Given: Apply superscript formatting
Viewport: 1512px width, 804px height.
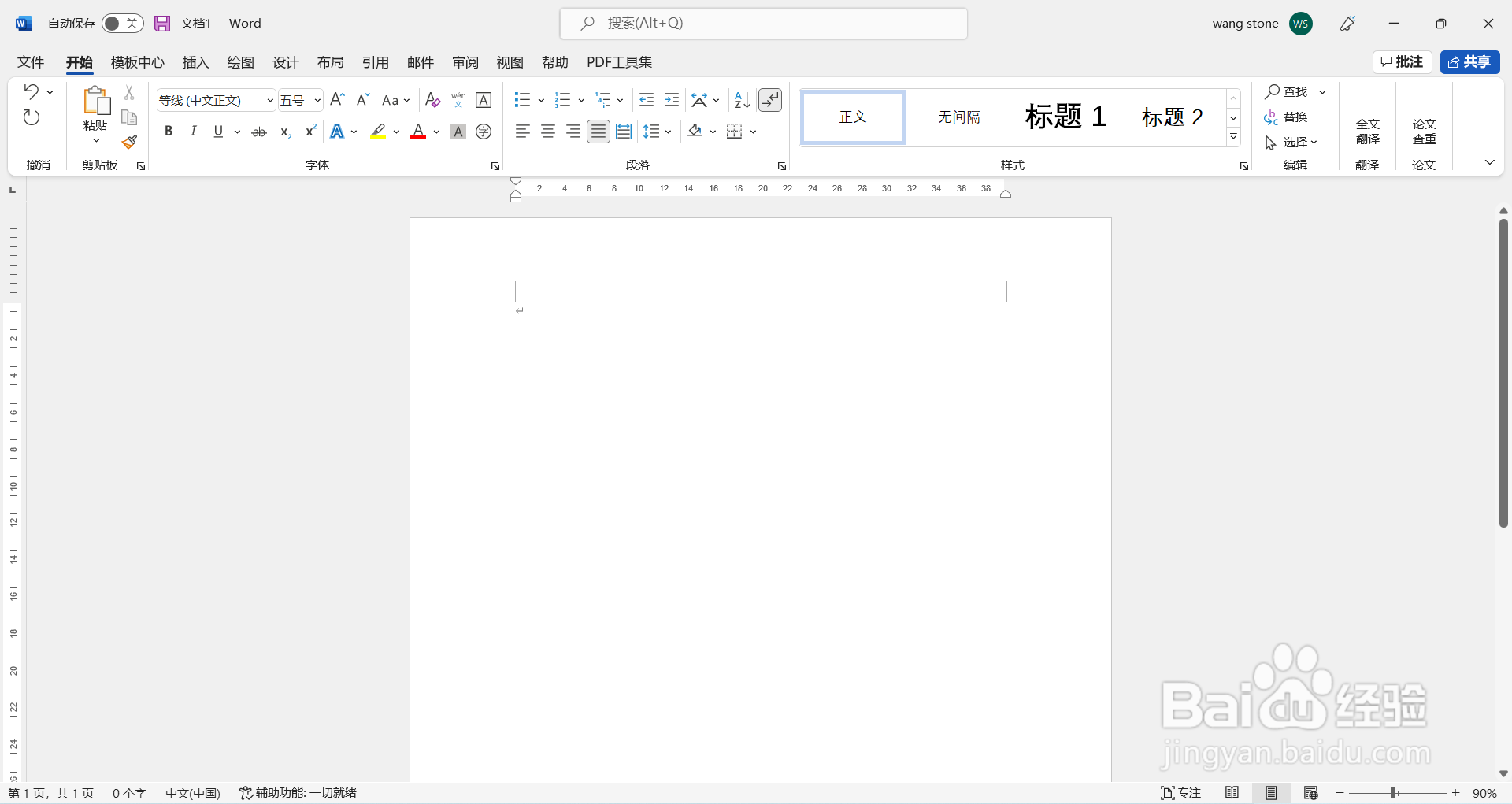Looking at the screenshot, I should point(310,132).
